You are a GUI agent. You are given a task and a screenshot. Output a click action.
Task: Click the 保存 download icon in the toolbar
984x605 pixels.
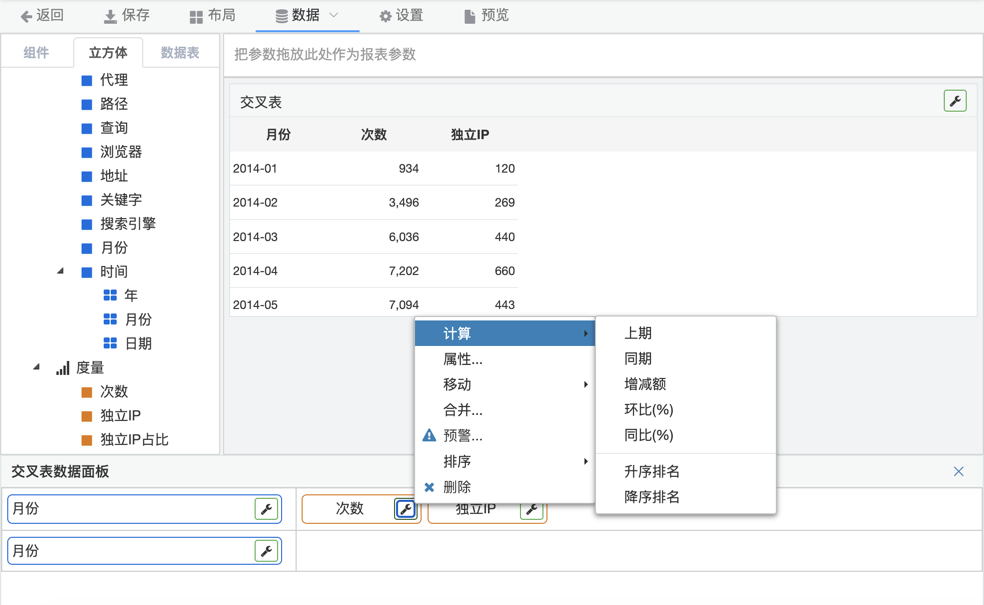tap(110, 16)
